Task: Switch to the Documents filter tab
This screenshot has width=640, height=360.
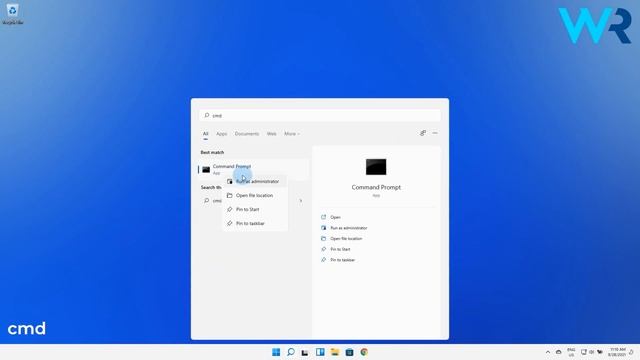Action: click(x=247, y=134)
